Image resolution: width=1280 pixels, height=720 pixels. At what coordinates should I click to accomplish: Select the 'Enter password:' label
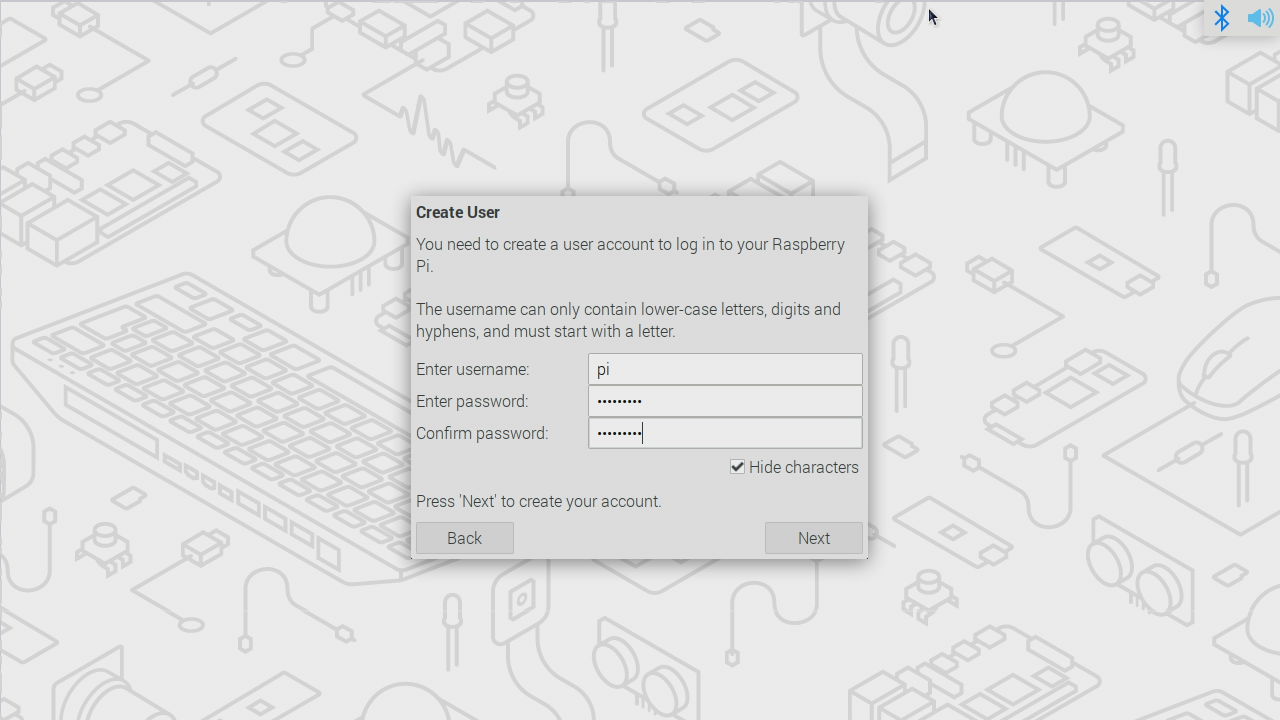472,401
